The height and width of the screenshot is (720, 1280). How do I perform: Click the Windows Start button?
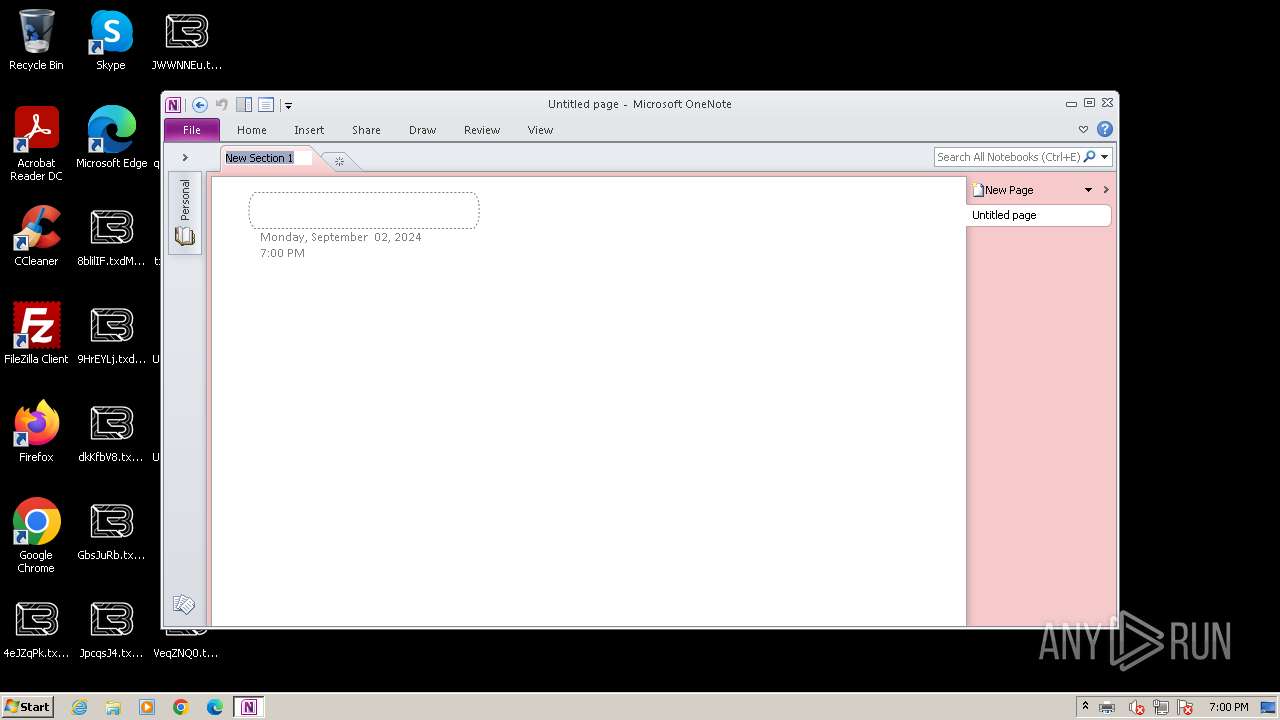coord(28,706)
